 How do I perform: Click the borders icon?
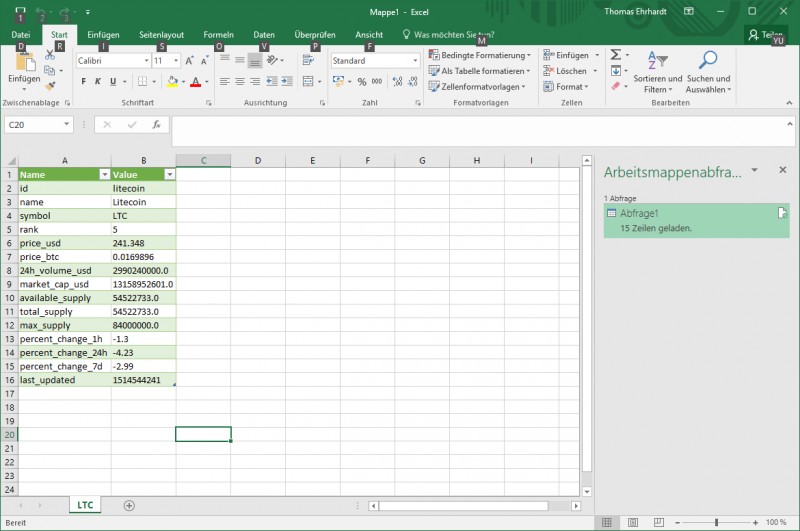click(x=142, y=82)
